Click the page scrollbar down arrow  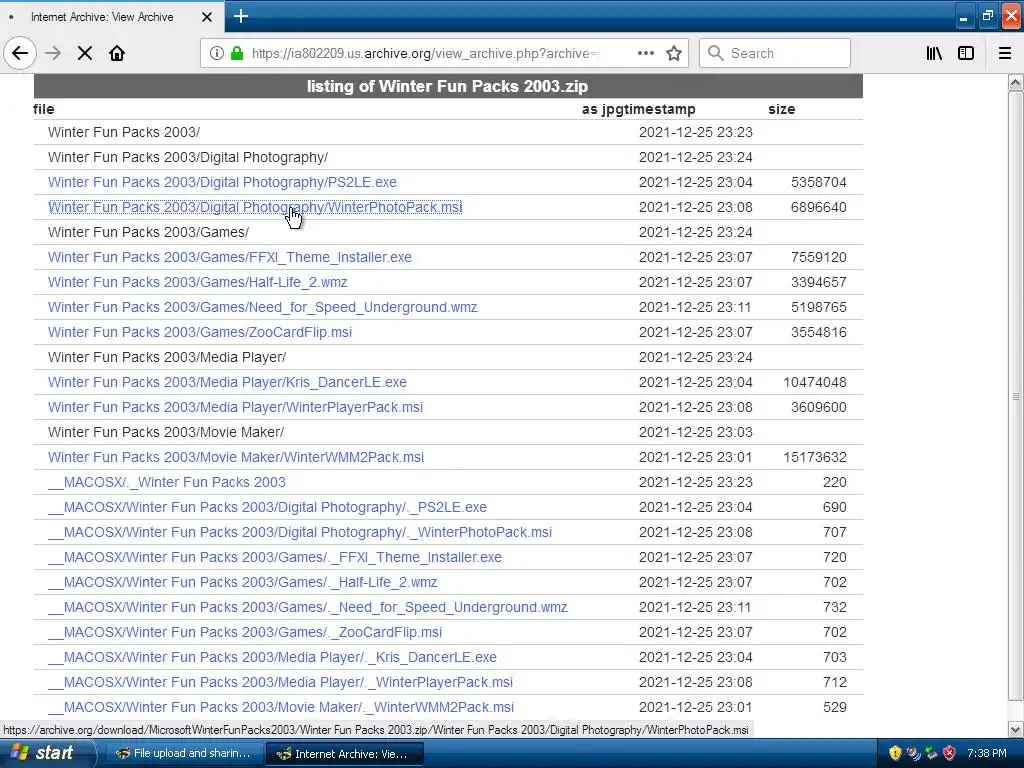click(1015, 729)
